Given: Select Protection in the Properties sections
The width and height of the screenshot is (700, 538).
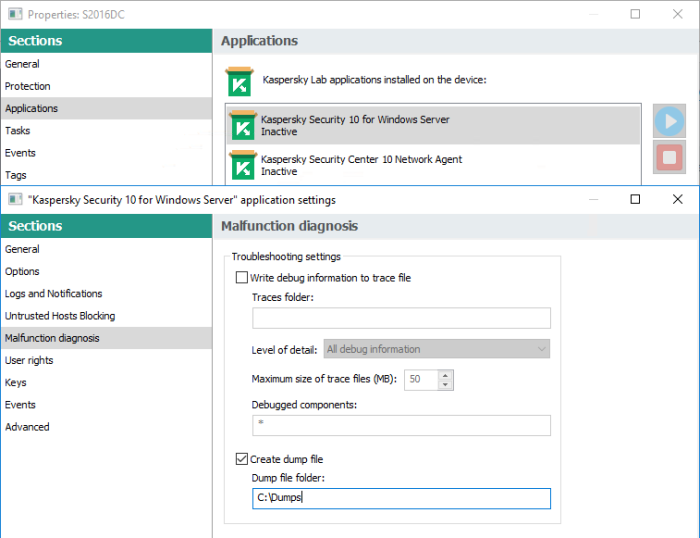Looking at the screenshot, I should click(28, 86).
